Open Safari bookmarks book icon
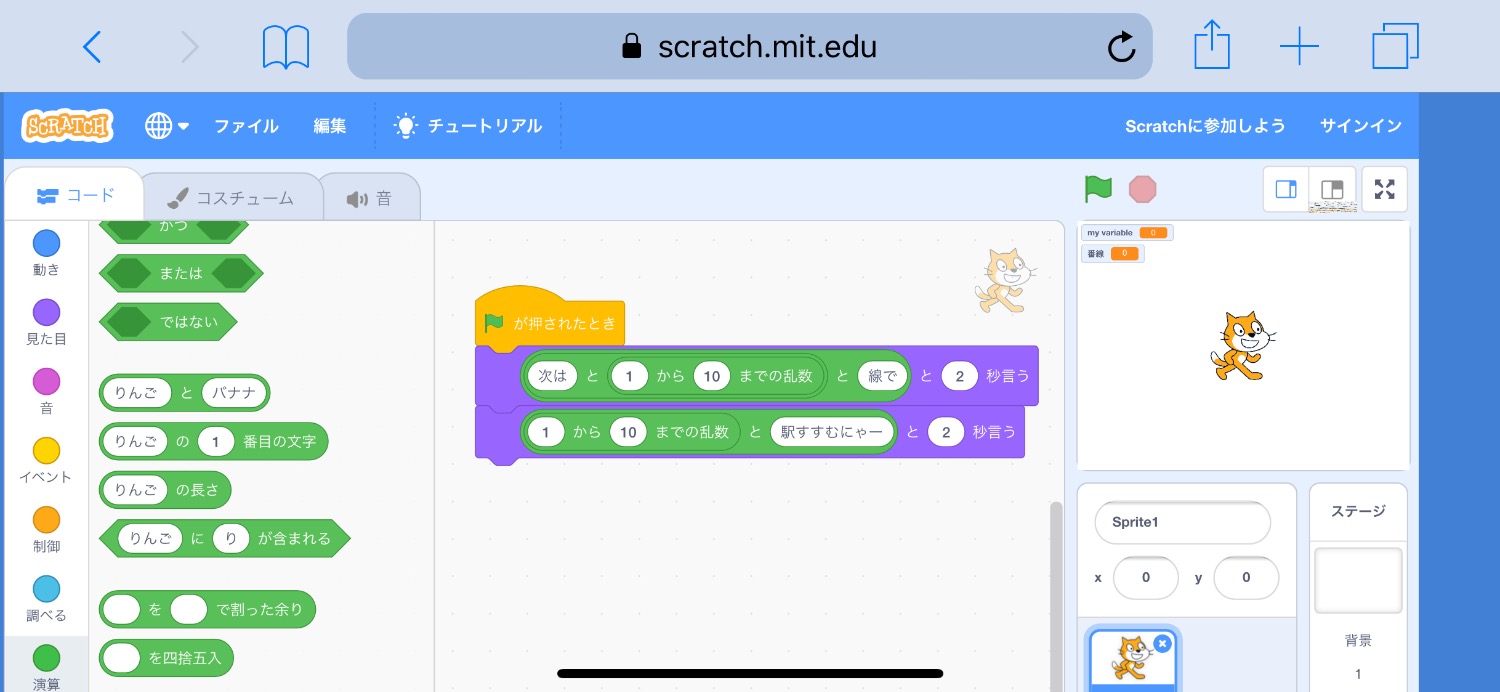The image size is (1500, 692). (286, 47)
